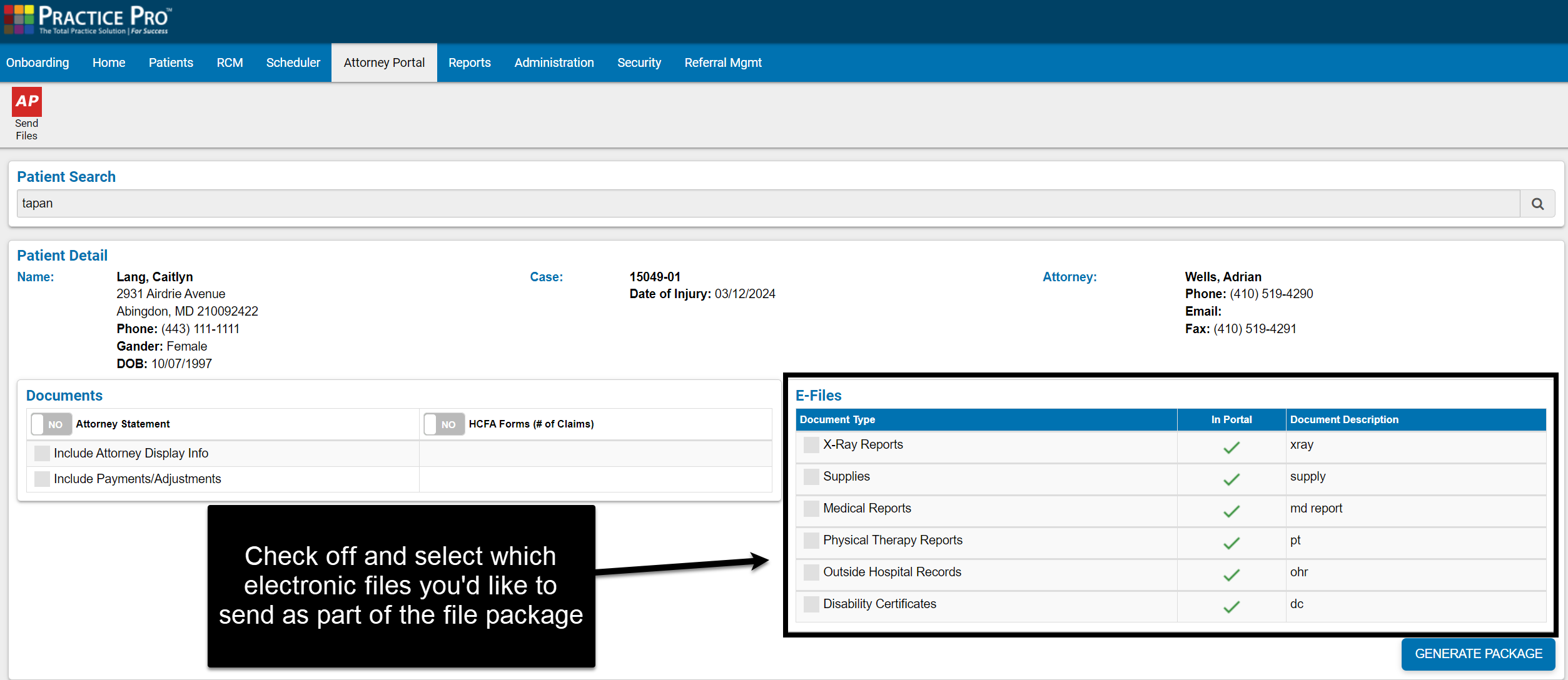This screenshot has height=680, width=1568.
Task: Select the Disability Certificates e-file
Action: click(x=810, y=604)
